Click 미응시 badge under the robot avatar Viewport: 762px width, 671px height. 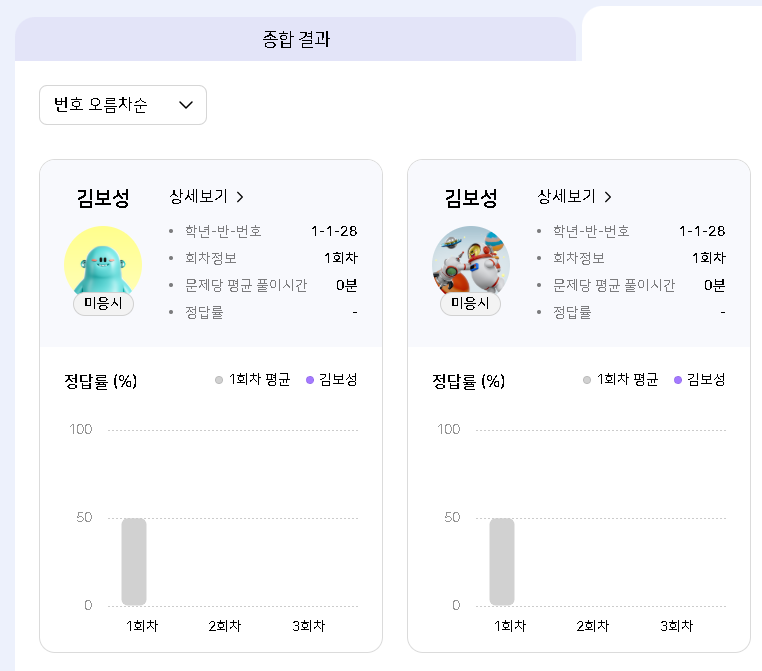pos(470,303)
